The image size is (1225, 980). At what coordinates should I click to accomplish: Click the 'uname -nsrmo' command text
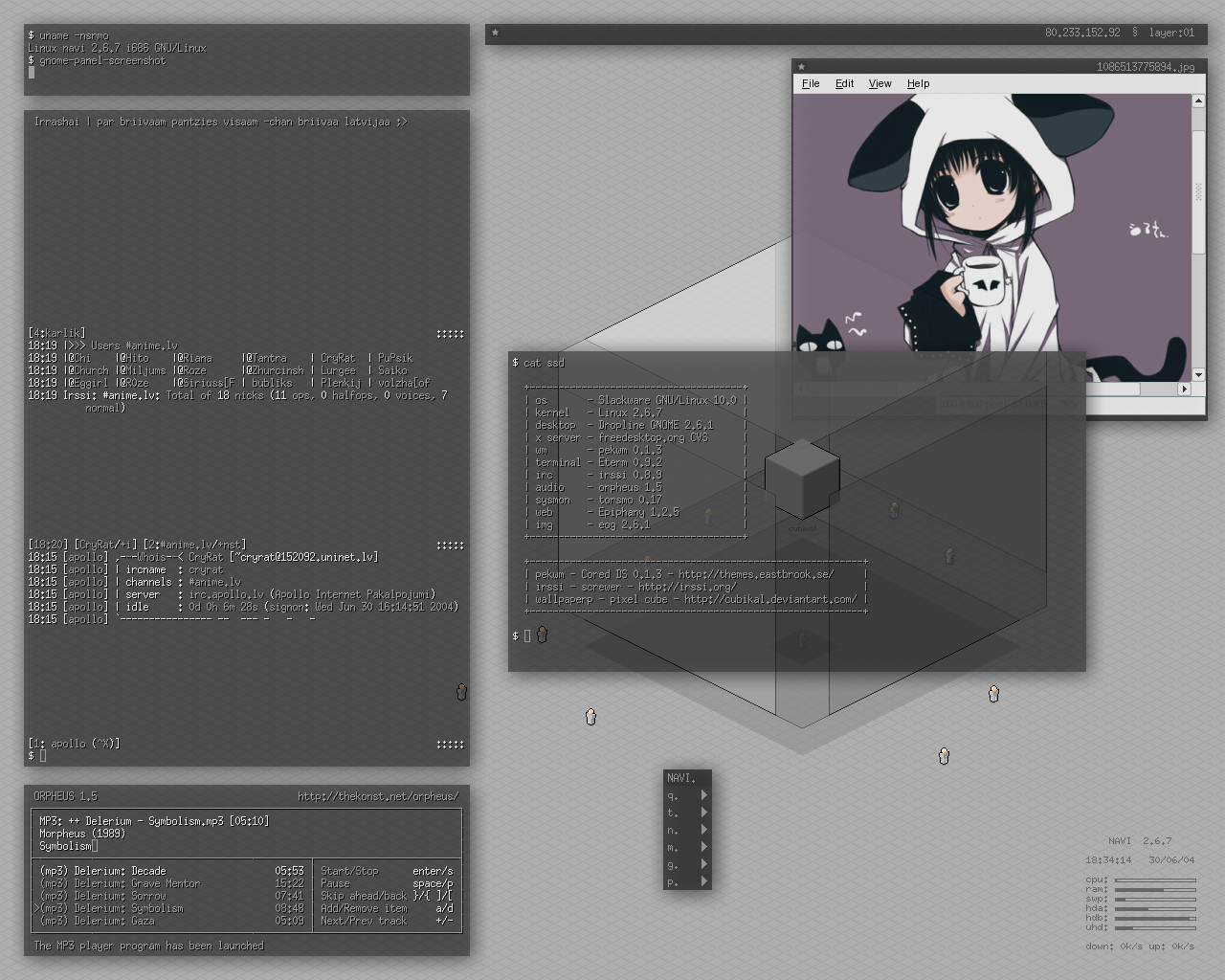[x=74, y=35]
